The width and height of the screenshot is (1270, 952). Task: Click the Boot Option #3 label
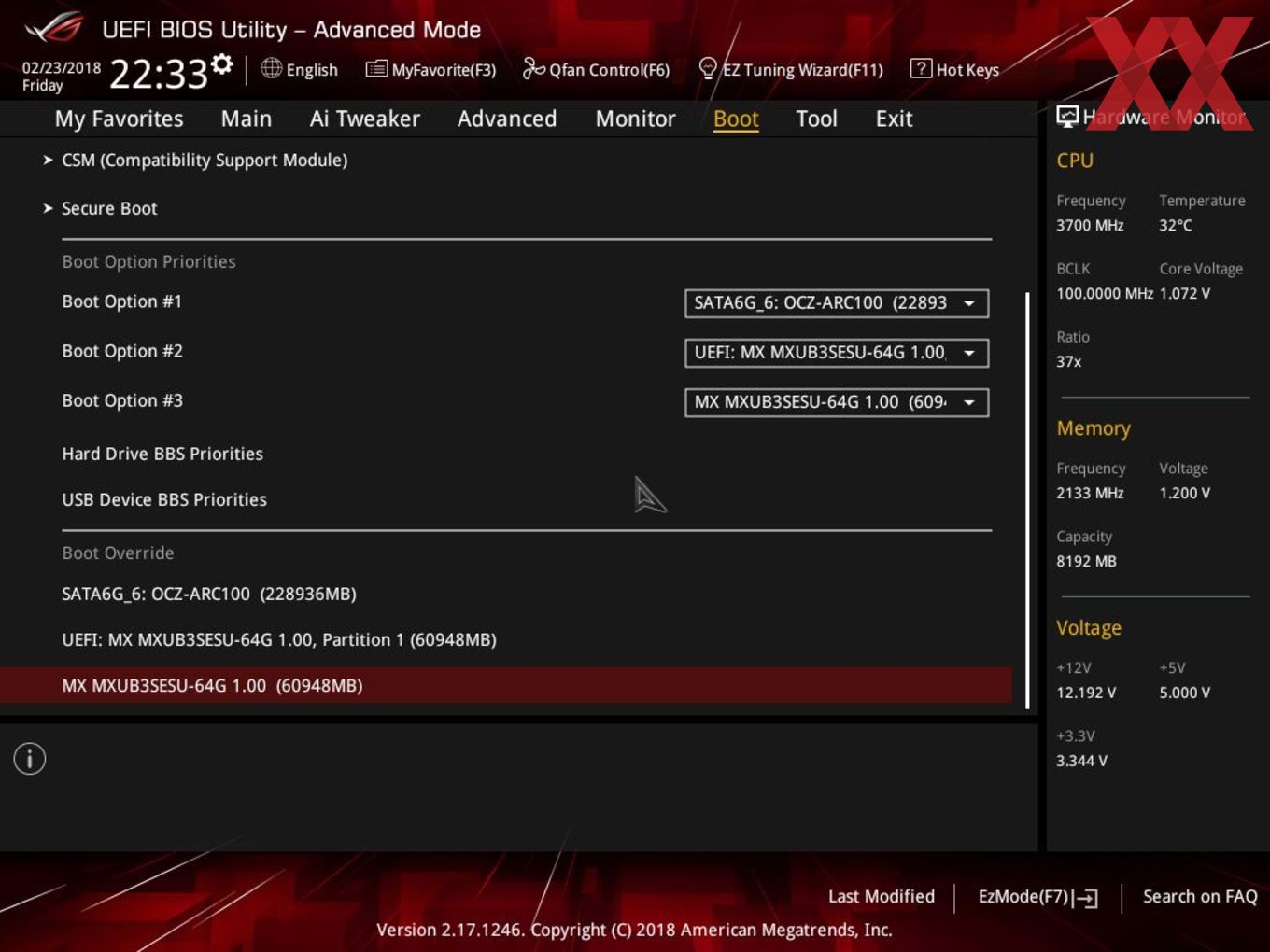(x=122, y=400)
